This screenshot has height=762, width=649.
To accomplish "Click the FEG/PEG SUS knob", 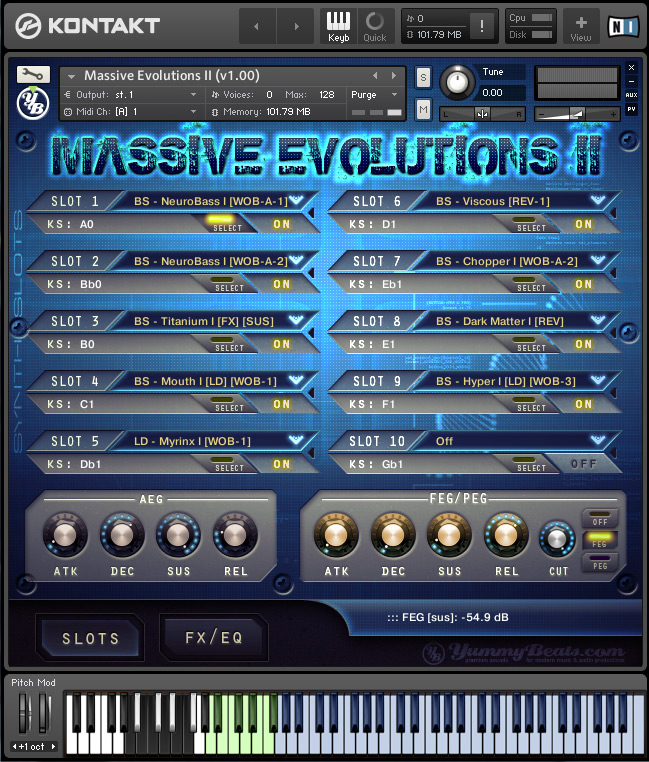I will click(x=449, y=535).
